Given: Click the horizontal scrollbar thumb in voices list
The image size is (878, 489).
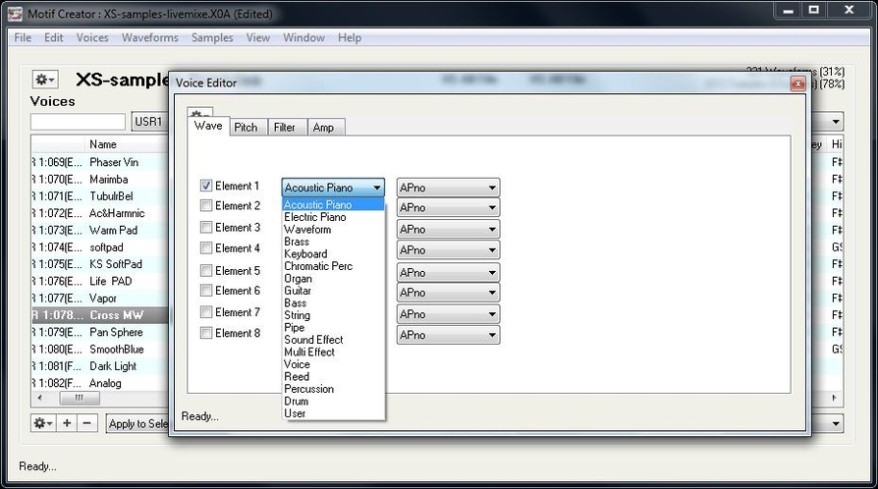Looking at the screenshot, I should click(x=80, y=398).
